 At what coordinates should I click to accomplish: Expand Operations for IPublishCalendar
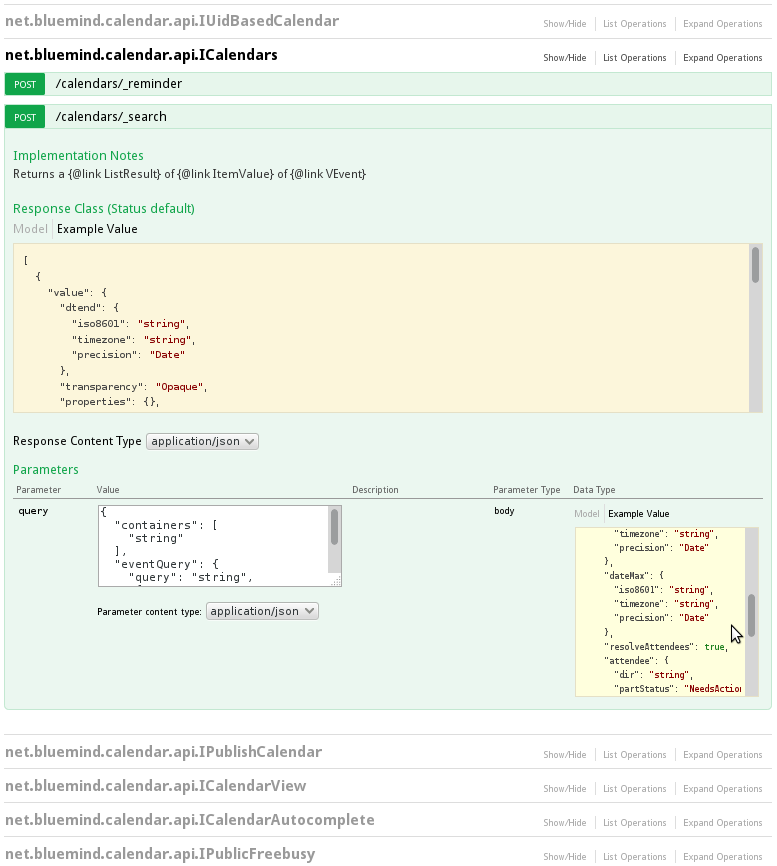click(722, 755)
